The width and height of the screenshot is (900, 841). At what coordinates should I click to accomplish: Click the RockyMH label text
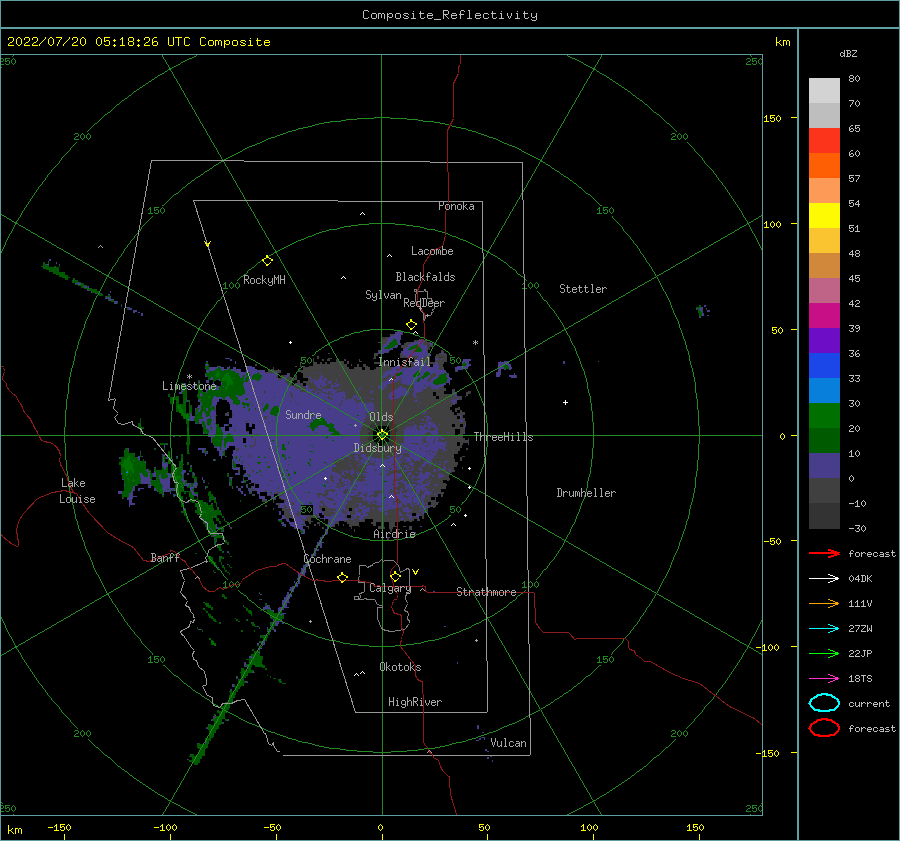coord(264,280)
